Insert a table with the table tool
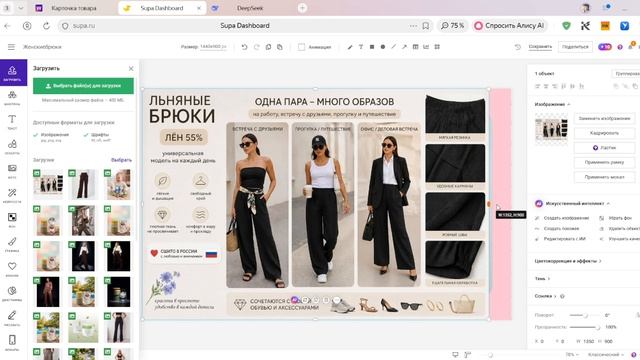Screen dimensions: 640x360 click(x=415, y=47)
